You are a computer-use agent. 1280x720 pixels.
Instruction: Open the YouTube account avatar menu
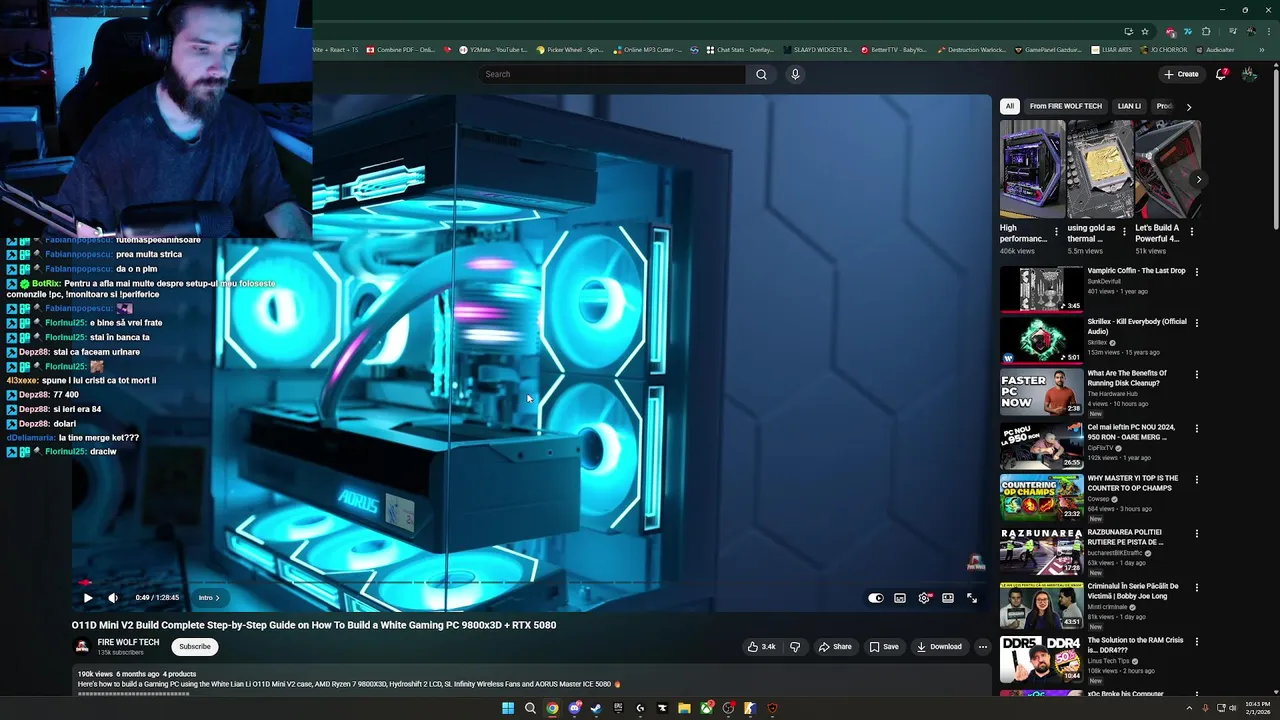[x=1249, y=74]
